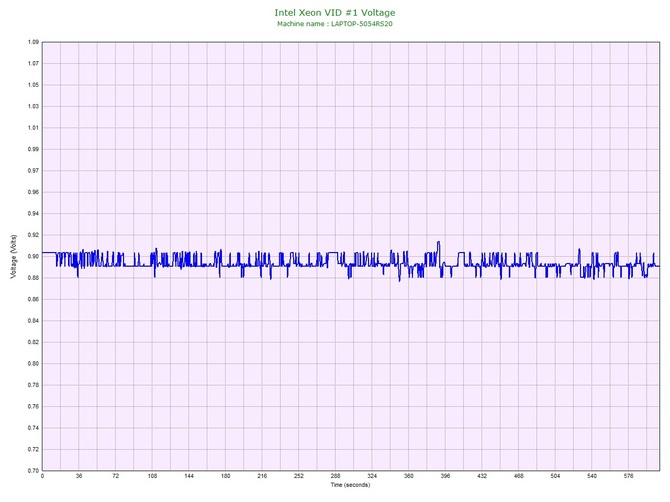Click the 0.70 voltage axis value
This screenshot has height=502, width=670.
(33, 470)
